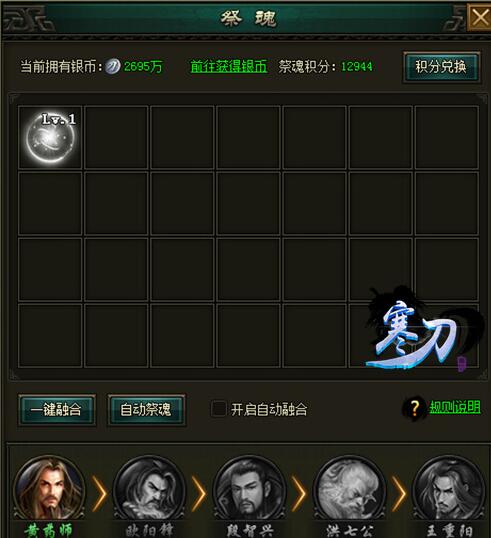491x538 pixels.
Task: Enable 开启自动融合 checkbox
Action: tap(218, 409)
